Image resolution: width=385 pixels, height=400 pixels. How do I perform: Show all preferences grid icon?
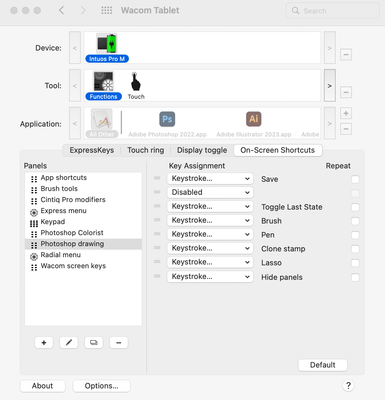[x=107, y=11]
